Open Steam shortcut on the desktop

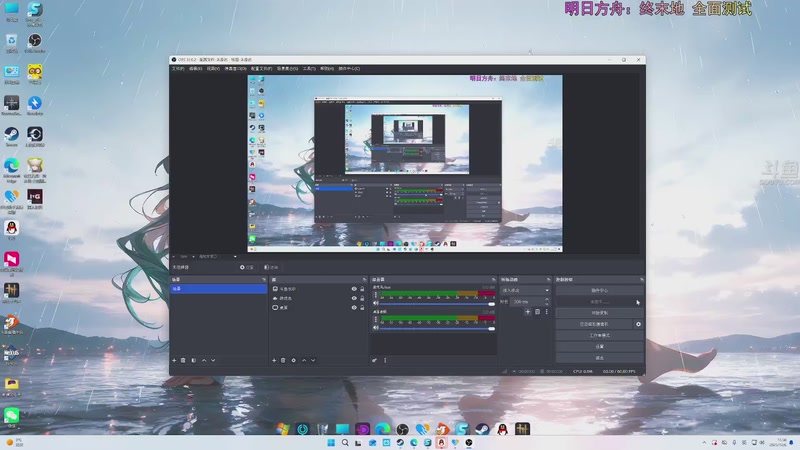11,137
